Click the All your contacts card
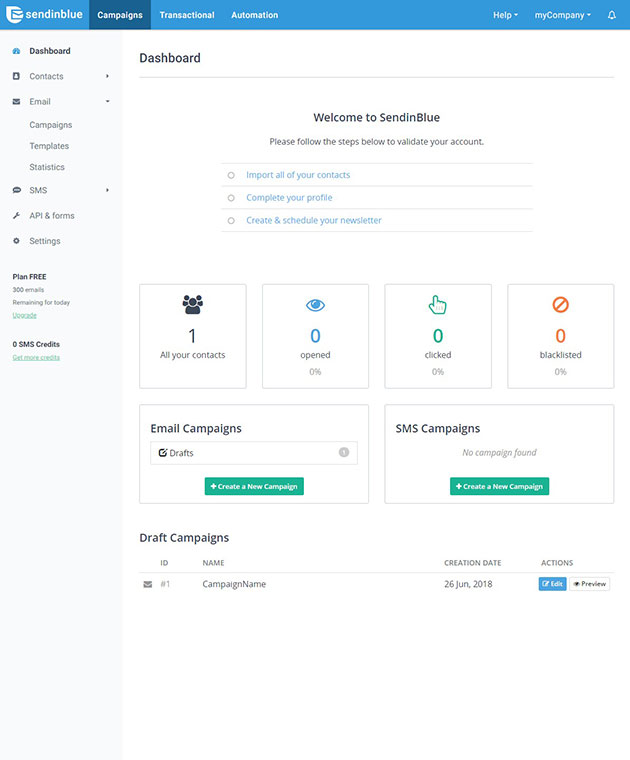Image resolution: width=630 pixels, height=760 pixels. coord(192,336)
